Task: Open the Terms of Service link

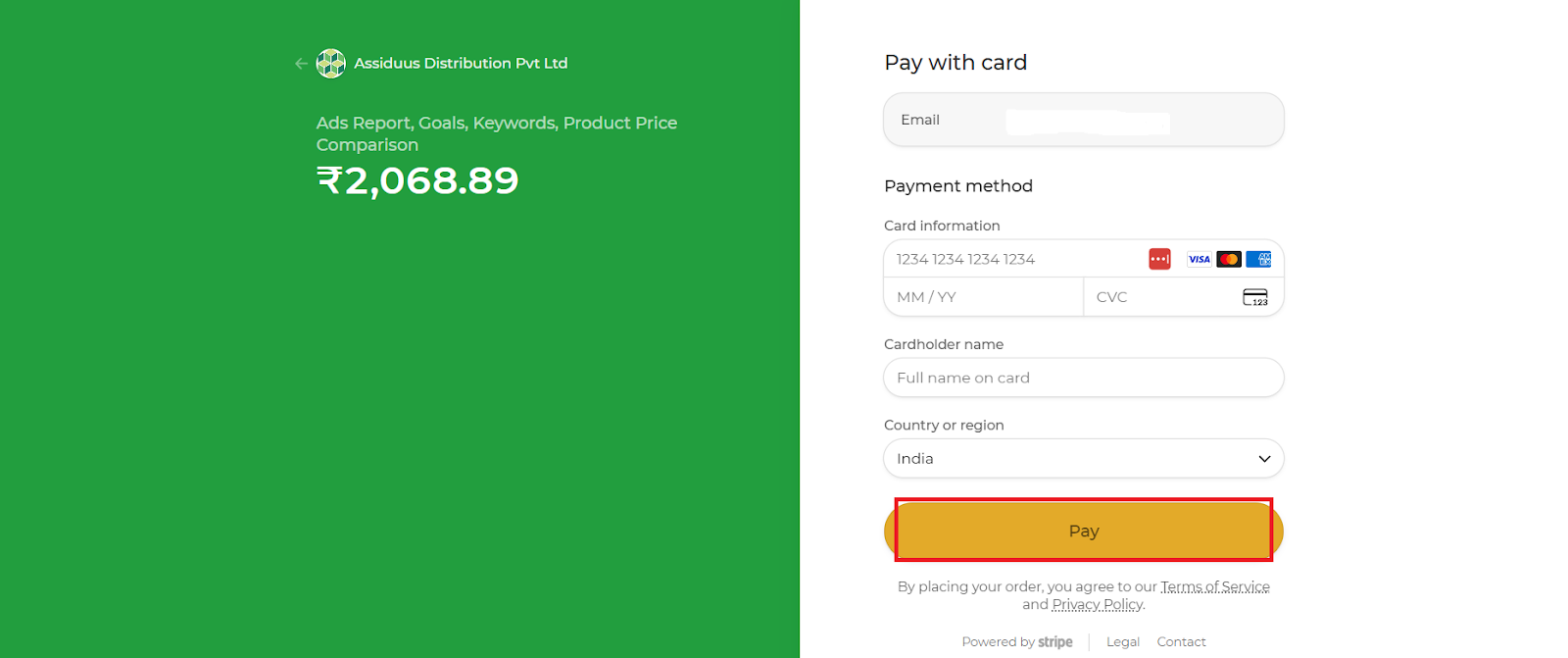Action: (x=1214, y=586)
